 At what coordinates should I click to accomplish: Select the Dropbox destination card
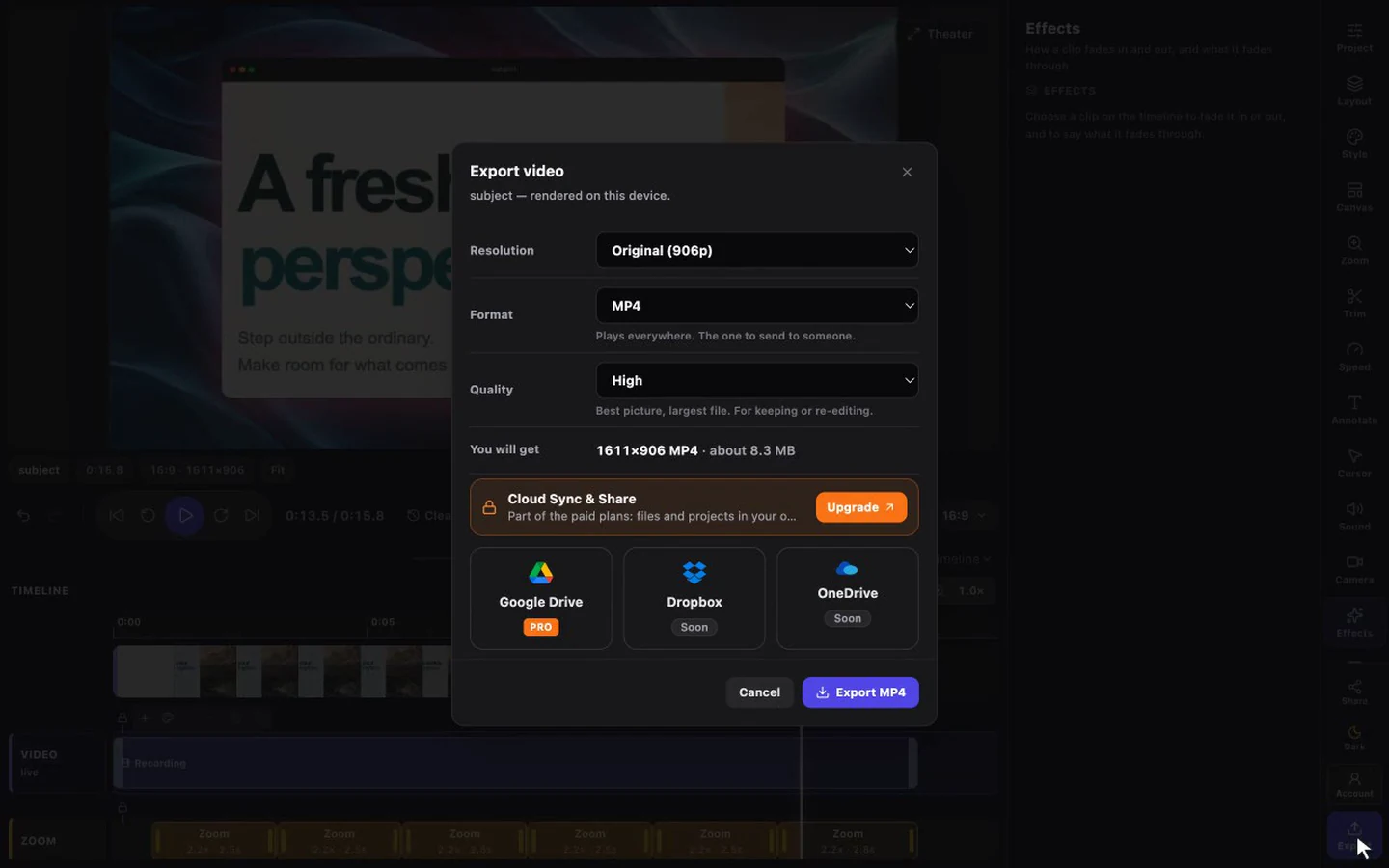(694, 599)
